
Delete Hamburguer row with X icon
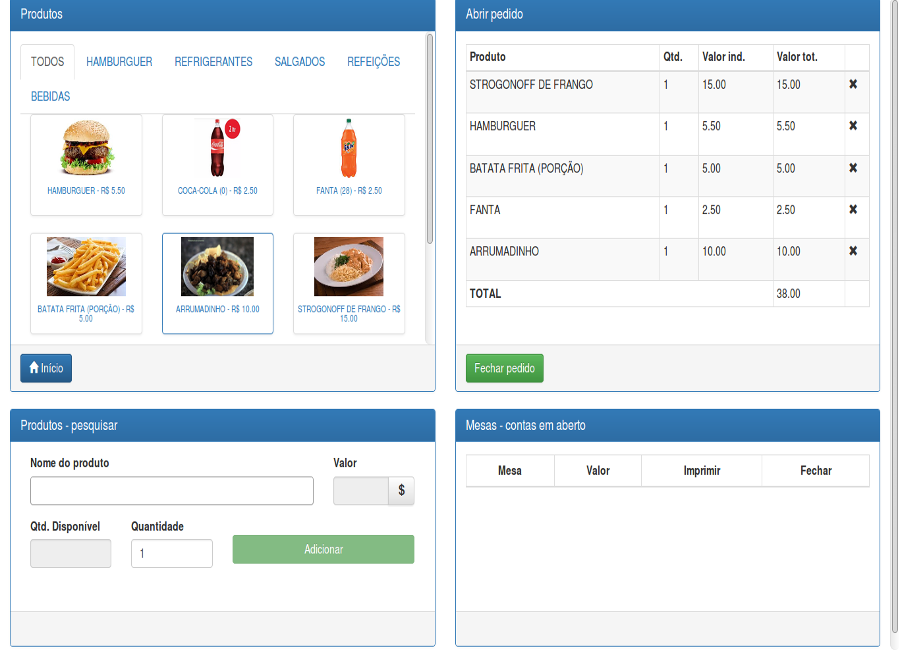coord(853,126)
